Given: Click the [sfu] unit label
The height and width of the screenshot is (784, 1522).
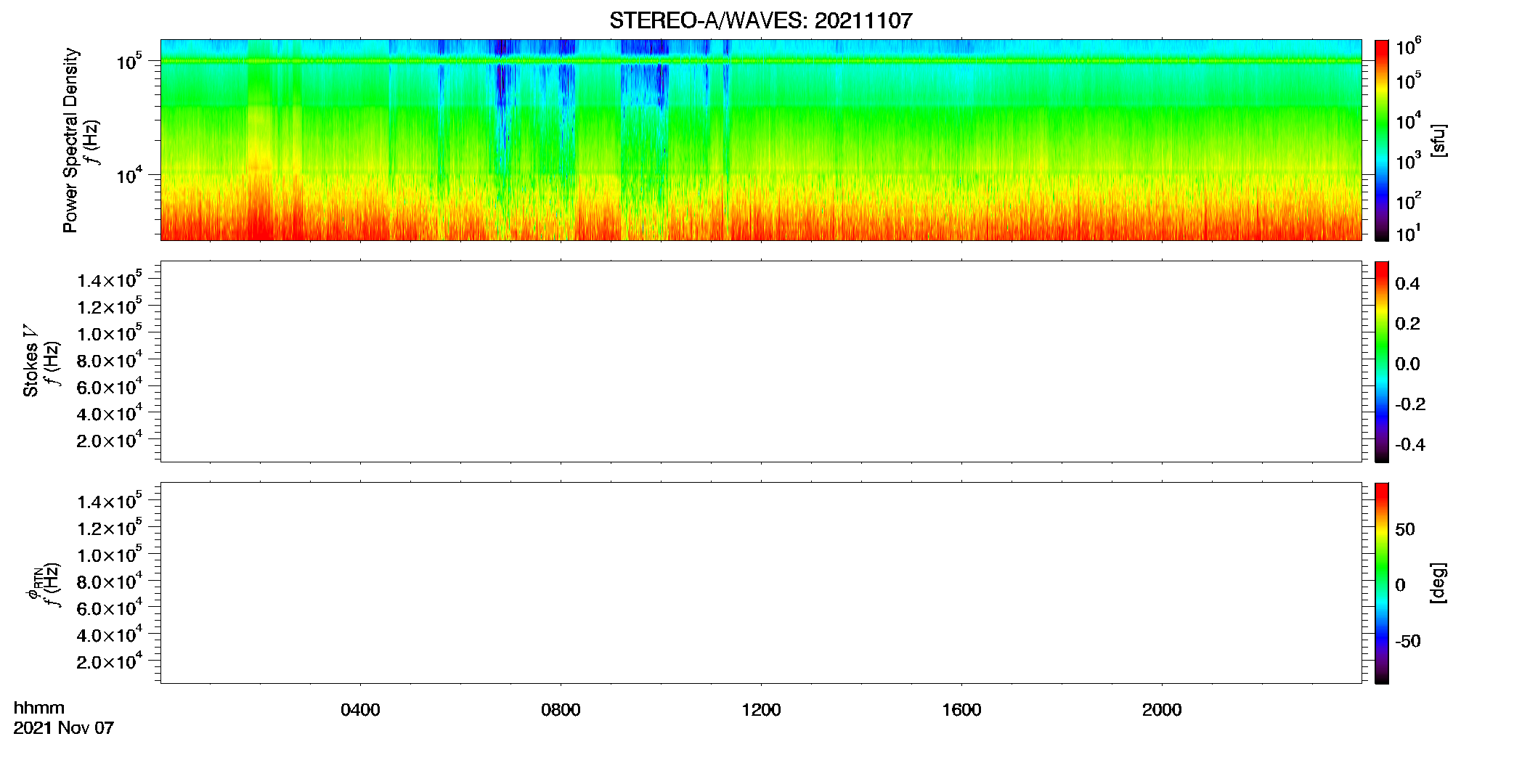Looking at the screenshot, I should [1438, 140].
